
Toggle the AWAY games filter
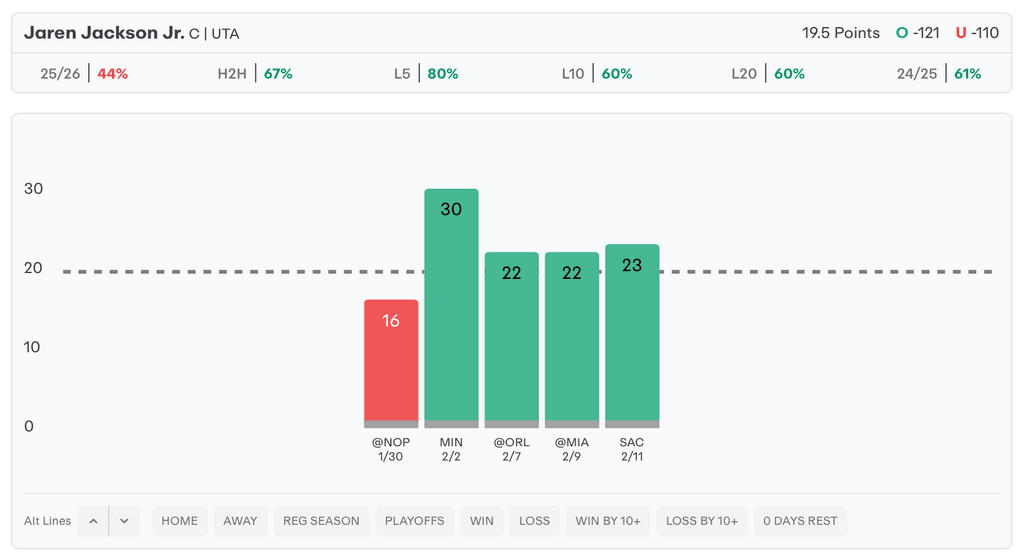(x=240, y=521)
